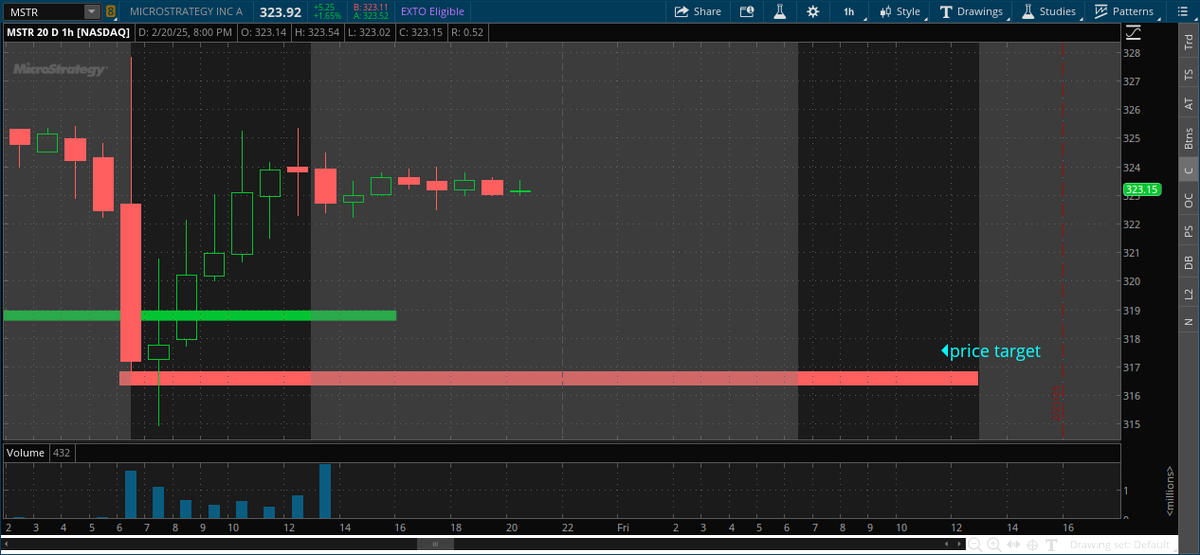Viewport: 1200px width, 555px height.
Task: Click the MSTR 20 D 1h [NASDAQ] chart label
Action: tap(68, 32)
